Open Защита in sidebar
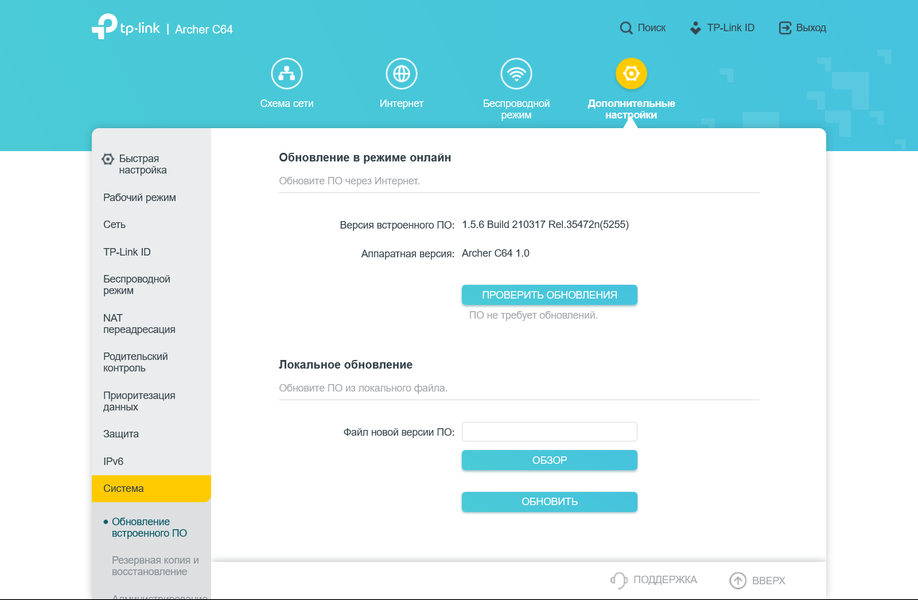Screen dimensions: 918x600 pyautogui.click(x=121, y=434)
